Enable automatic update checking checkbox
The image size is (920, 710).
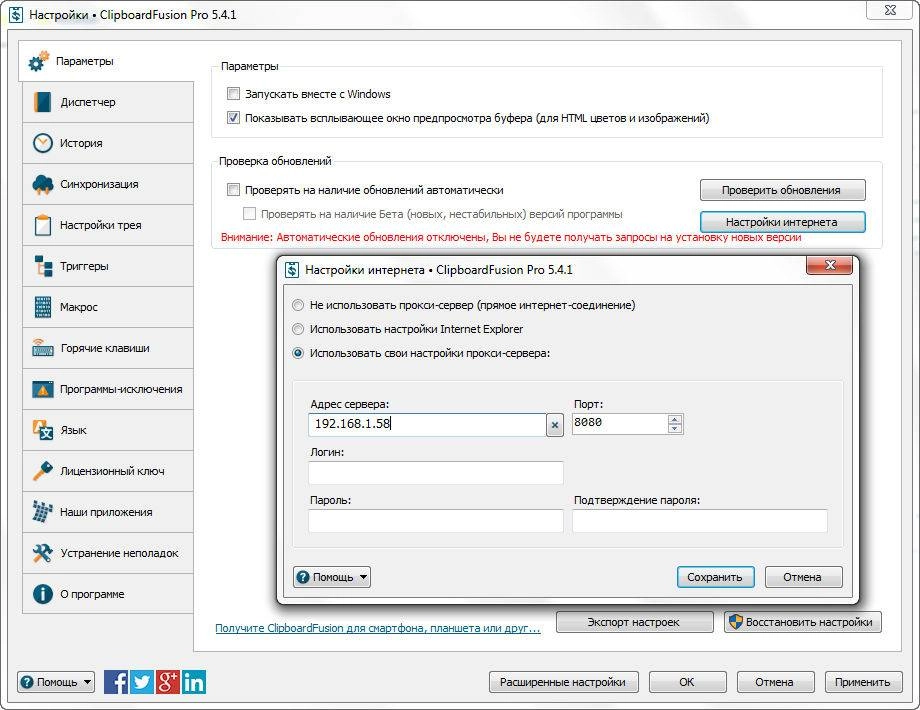coord(234,190)
